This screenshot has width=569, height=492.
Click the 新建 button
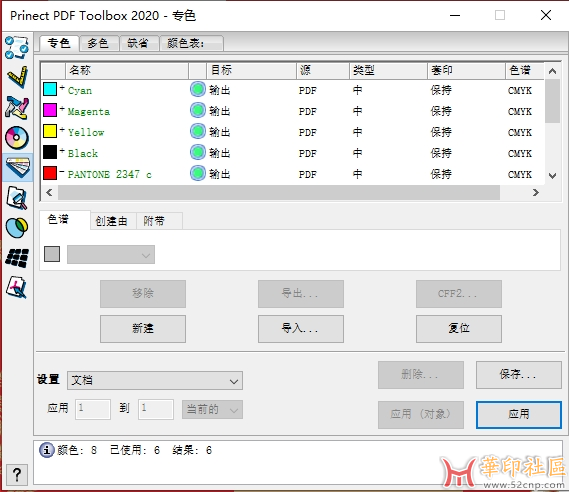tap(143, 329)
